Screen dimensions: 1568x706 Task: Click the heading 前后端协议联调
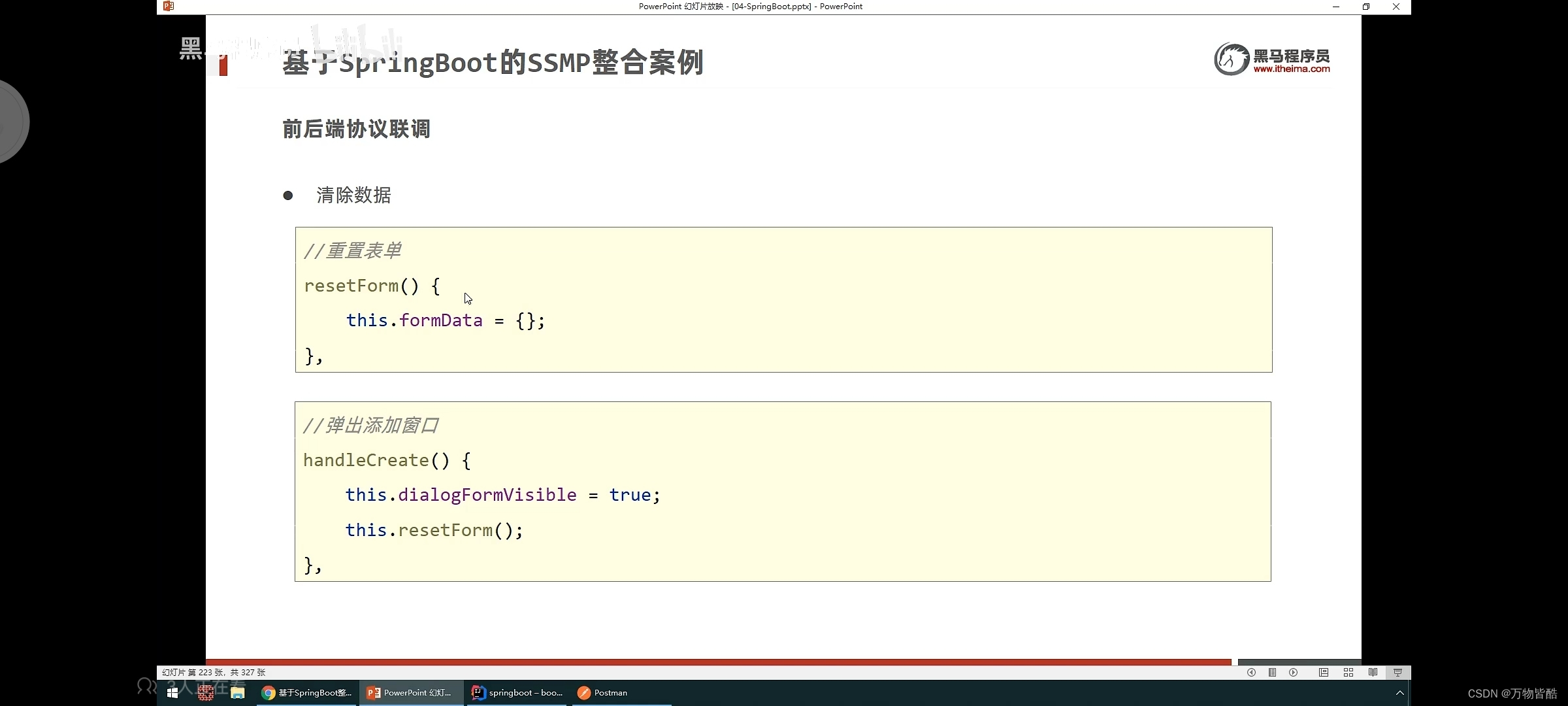[356, 129]
